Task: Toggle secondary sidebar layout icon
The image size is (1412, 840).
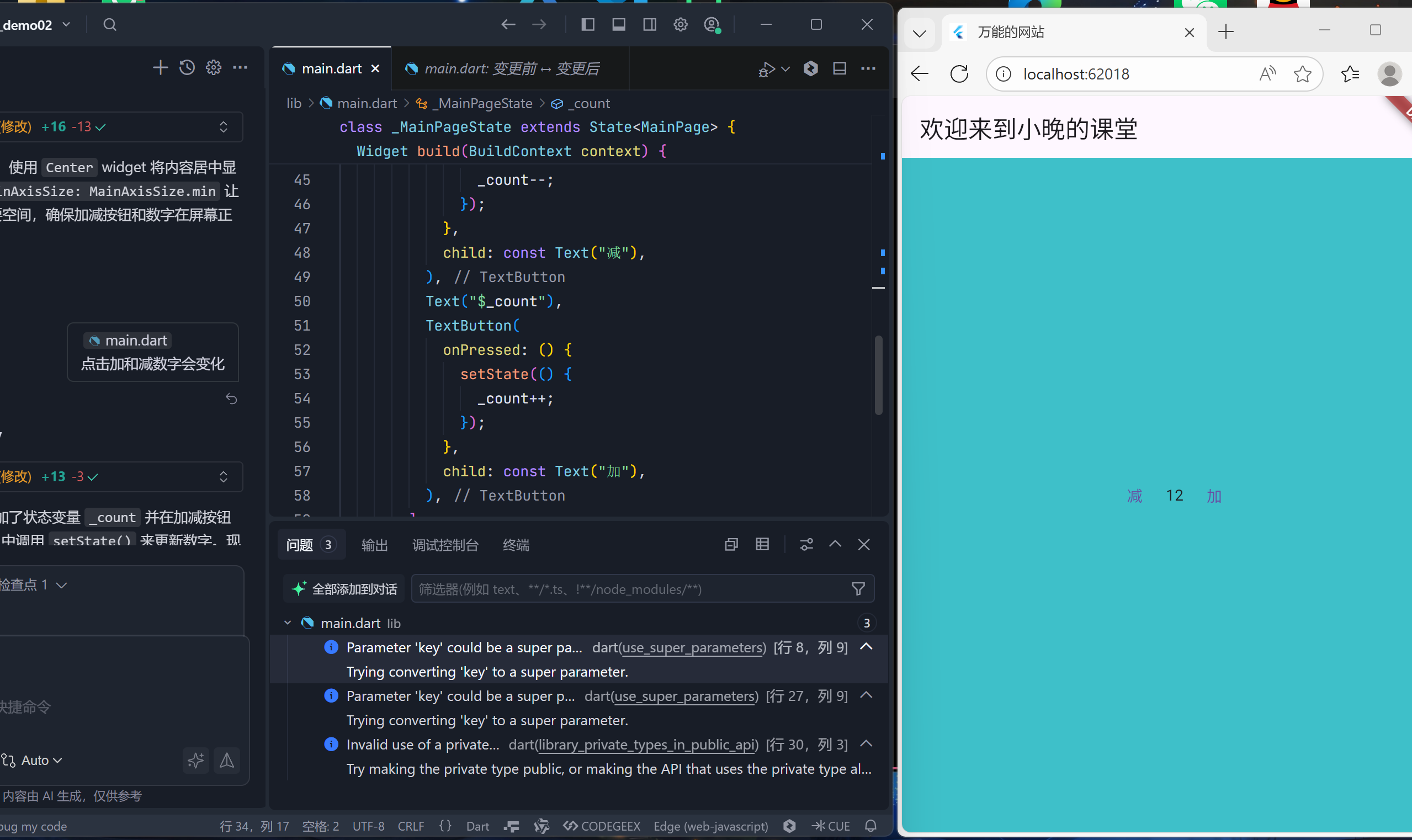Action: click(x=649, y=24)
